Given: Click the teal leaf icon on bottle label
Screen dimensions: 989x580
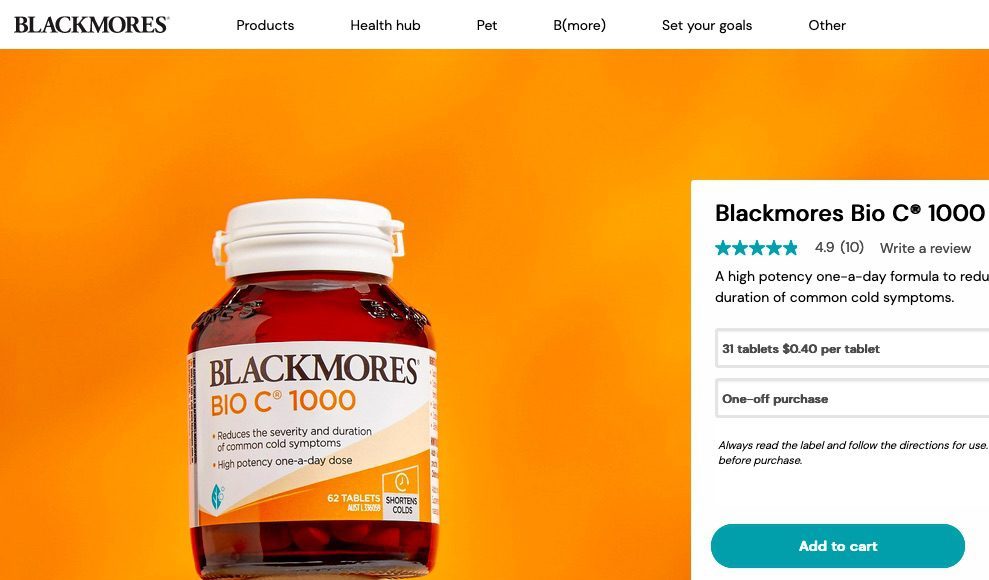Looking at the screenshot, I should 218,496.
